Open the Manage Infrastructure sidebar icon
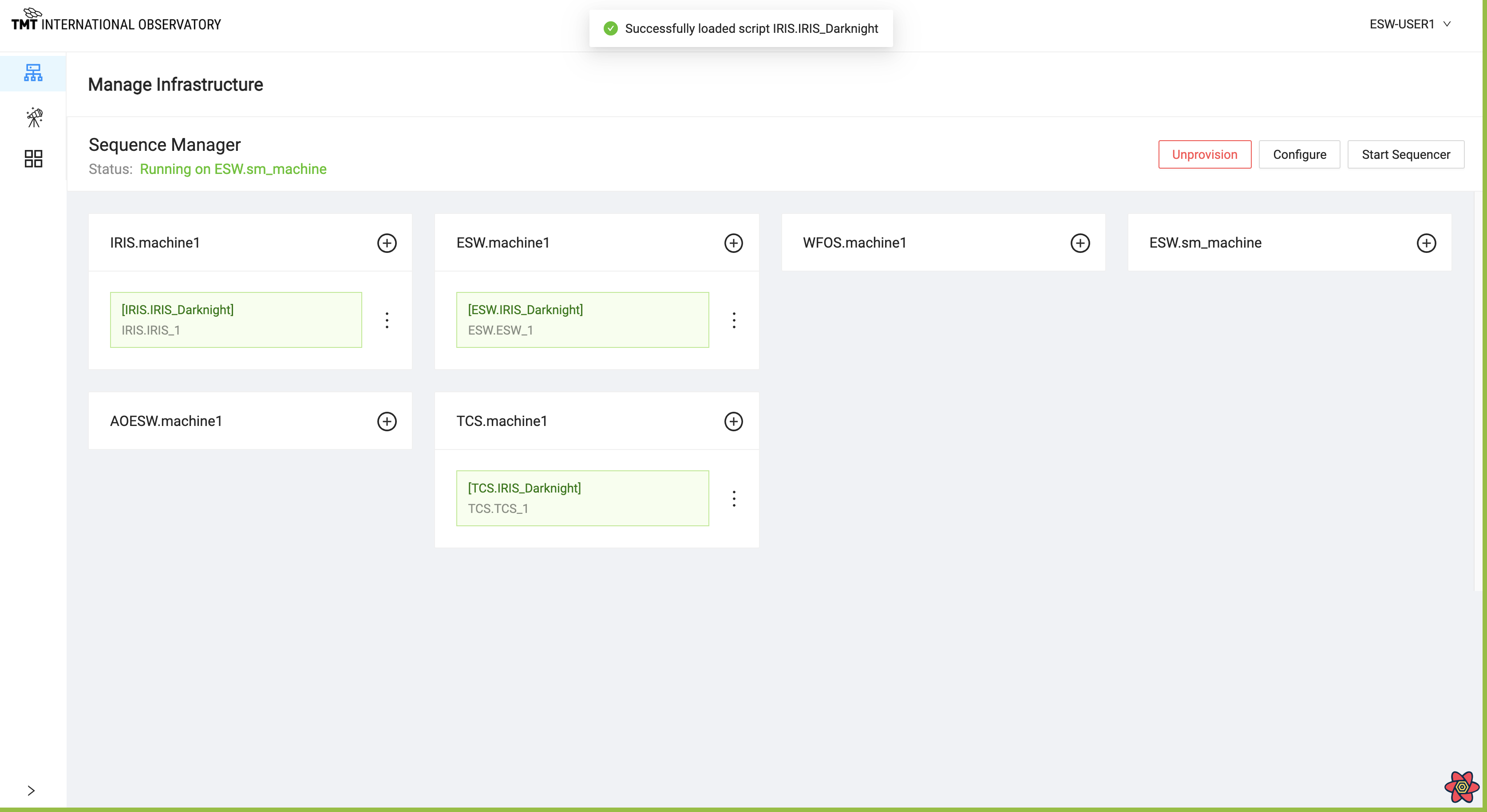 tap(33, 73)
